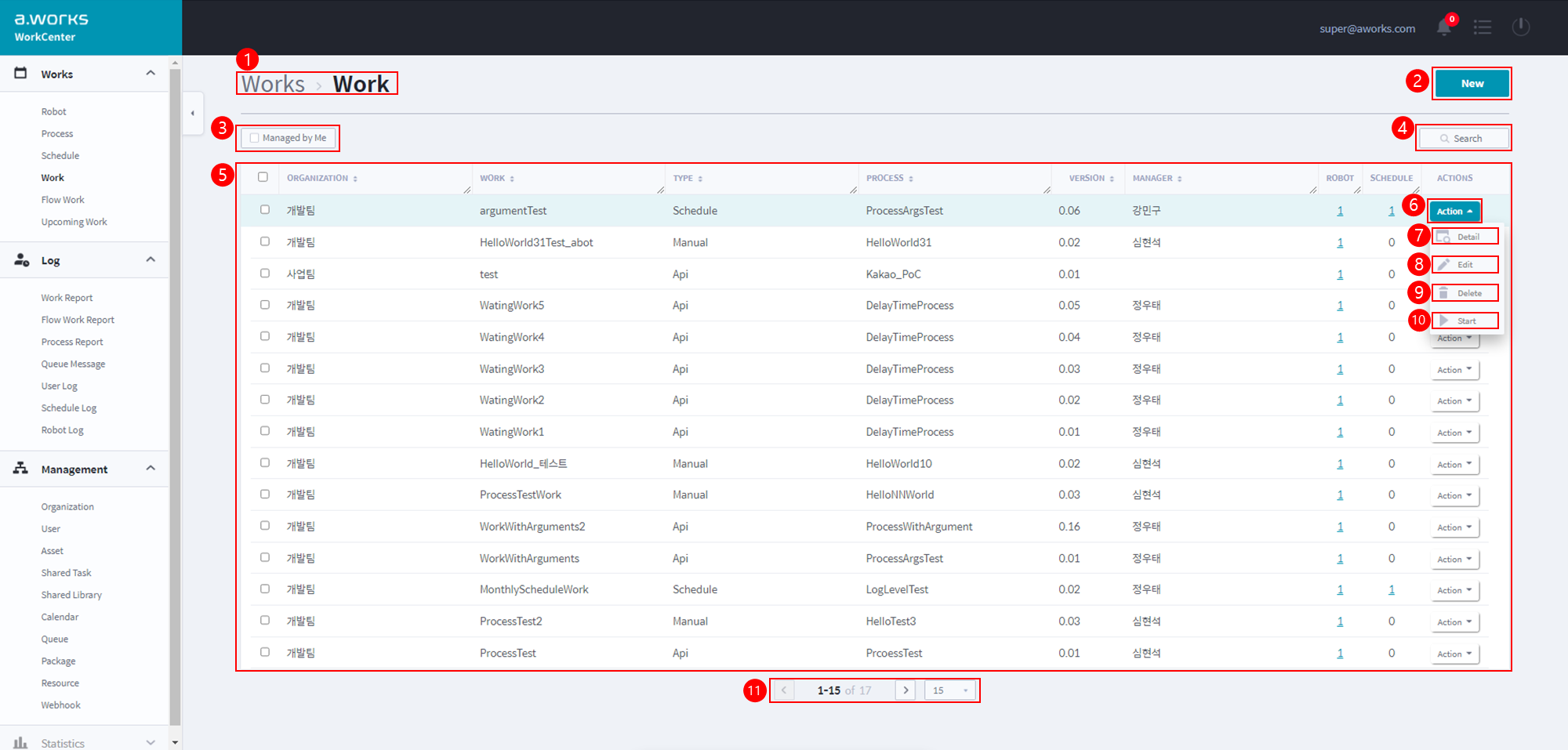The height and width of the screenshot is (750, 1568).
Task: Enable Managed by Me checkbox
Action: (x=254, y=138)
